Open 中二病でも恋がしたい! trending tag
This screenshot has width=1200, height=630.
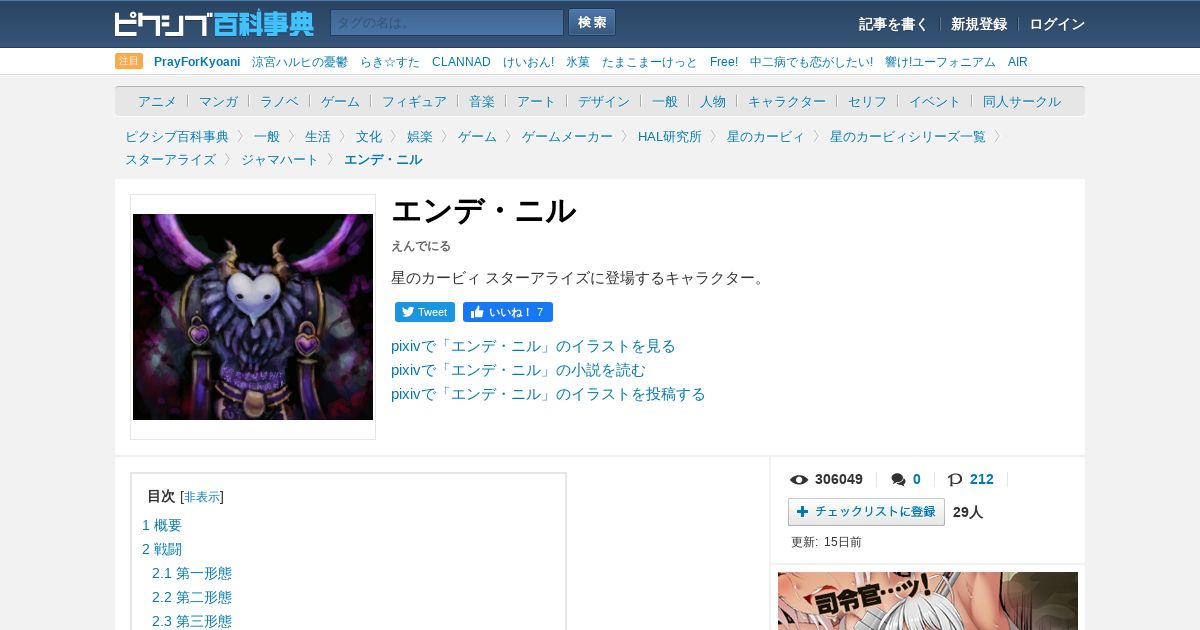[x=811, y=62]
